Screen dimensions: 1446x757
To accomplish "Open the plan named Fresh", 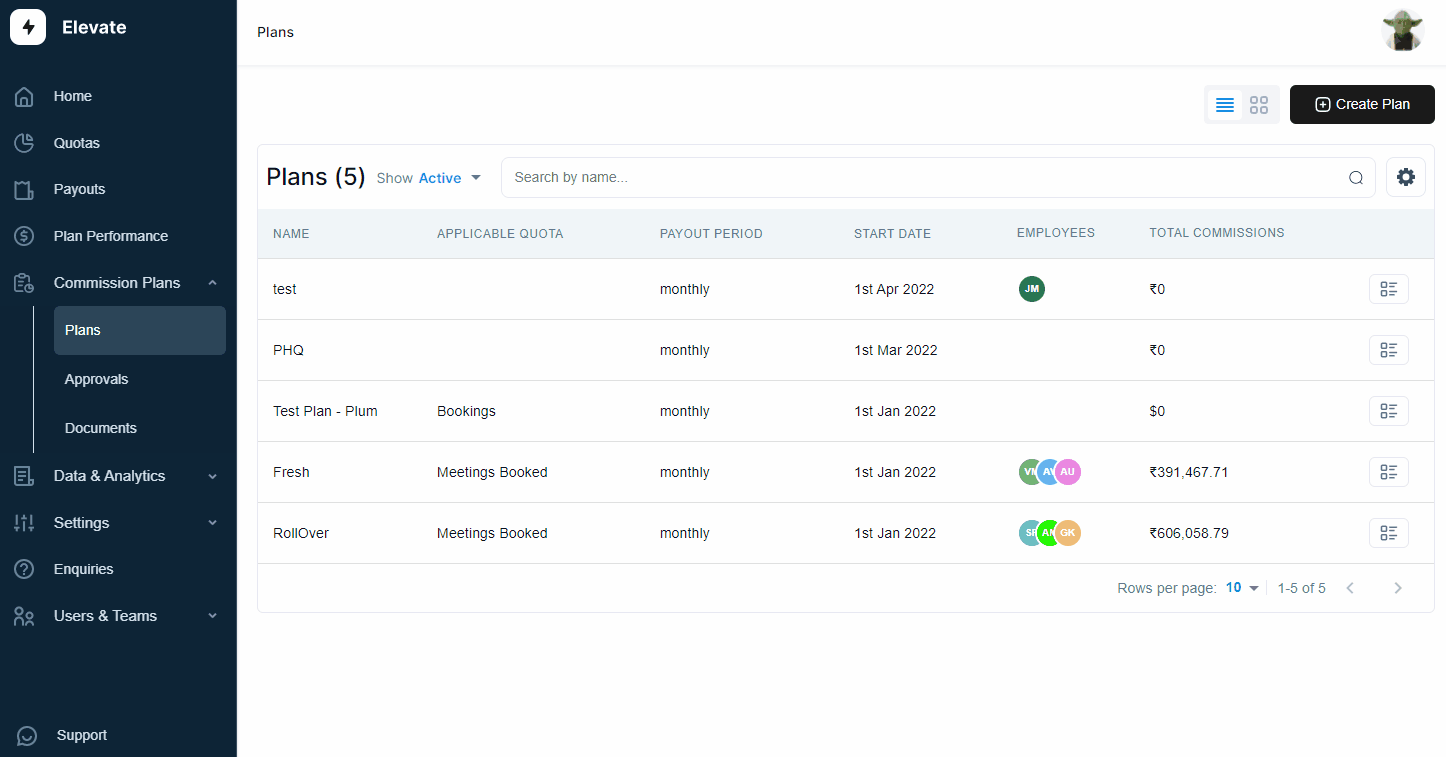I will pos(291,472).
